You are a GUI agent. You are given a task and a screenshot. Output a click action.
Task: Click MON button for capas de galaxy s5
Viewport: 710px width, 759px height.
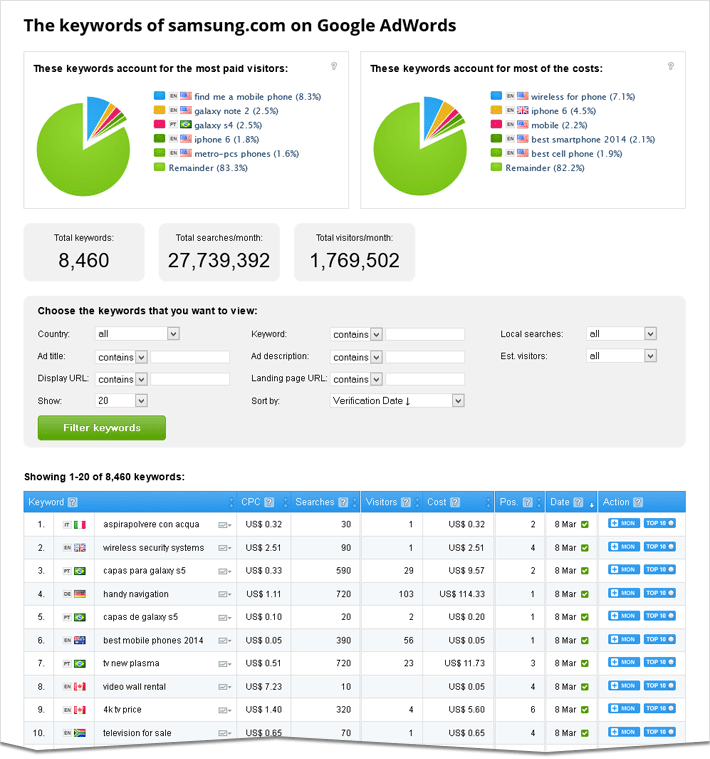[x=624, y=616]
